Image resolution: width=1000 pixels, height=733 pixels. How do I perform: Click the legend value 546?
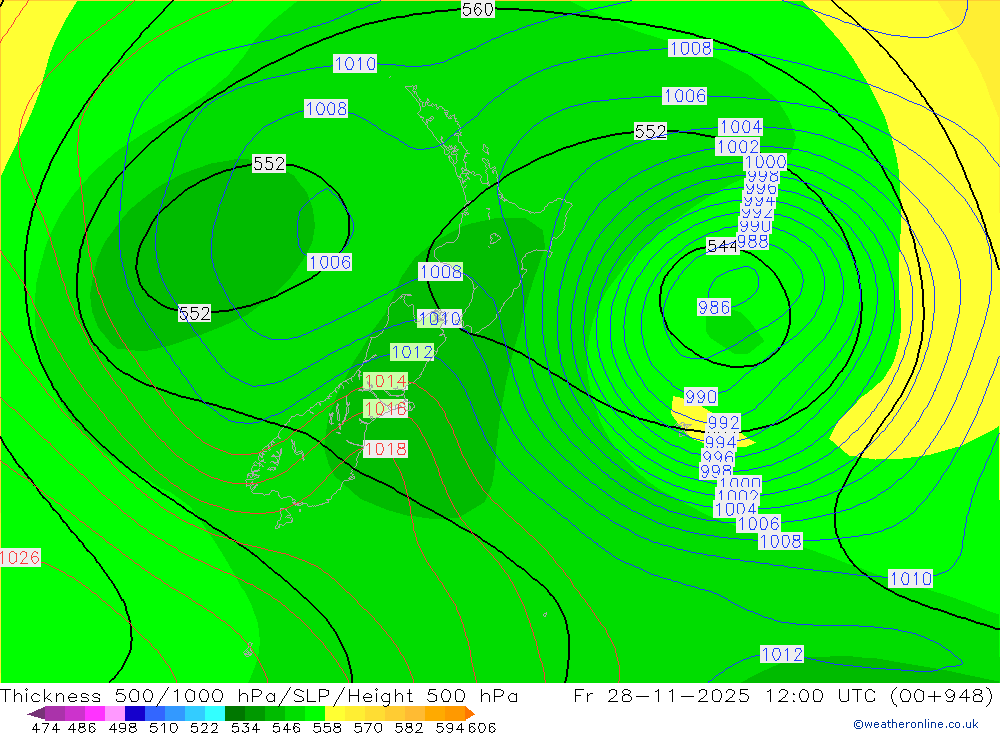[286, 727]
